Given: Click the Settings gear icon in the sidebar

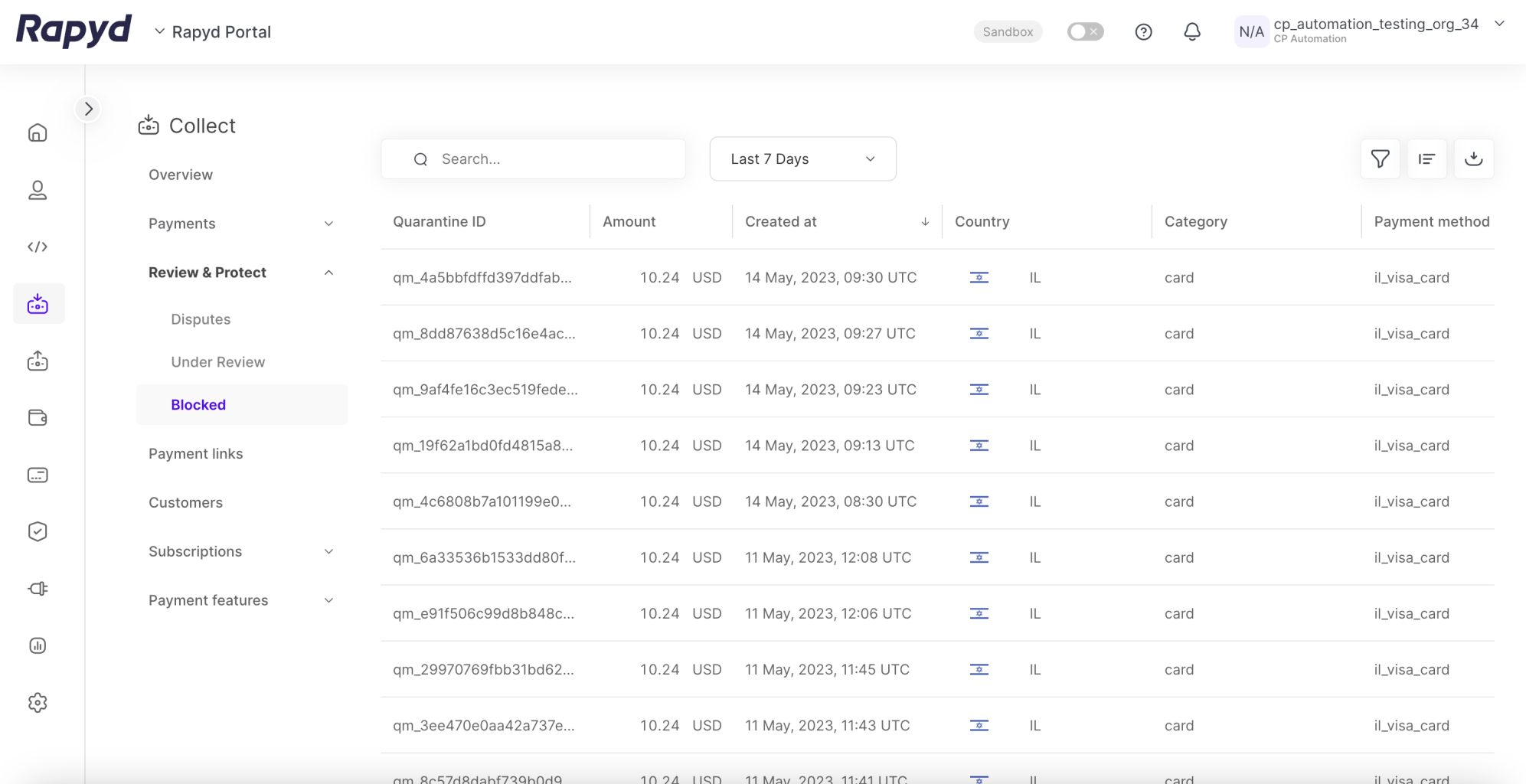Looking at the screenshot, I should click(38, 703).
